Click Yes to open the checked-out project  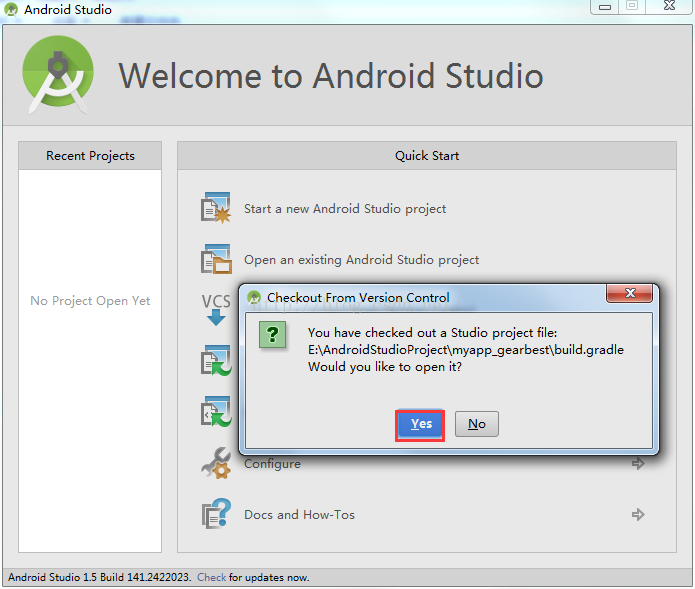pyautogui.click(x=420, y=424)
